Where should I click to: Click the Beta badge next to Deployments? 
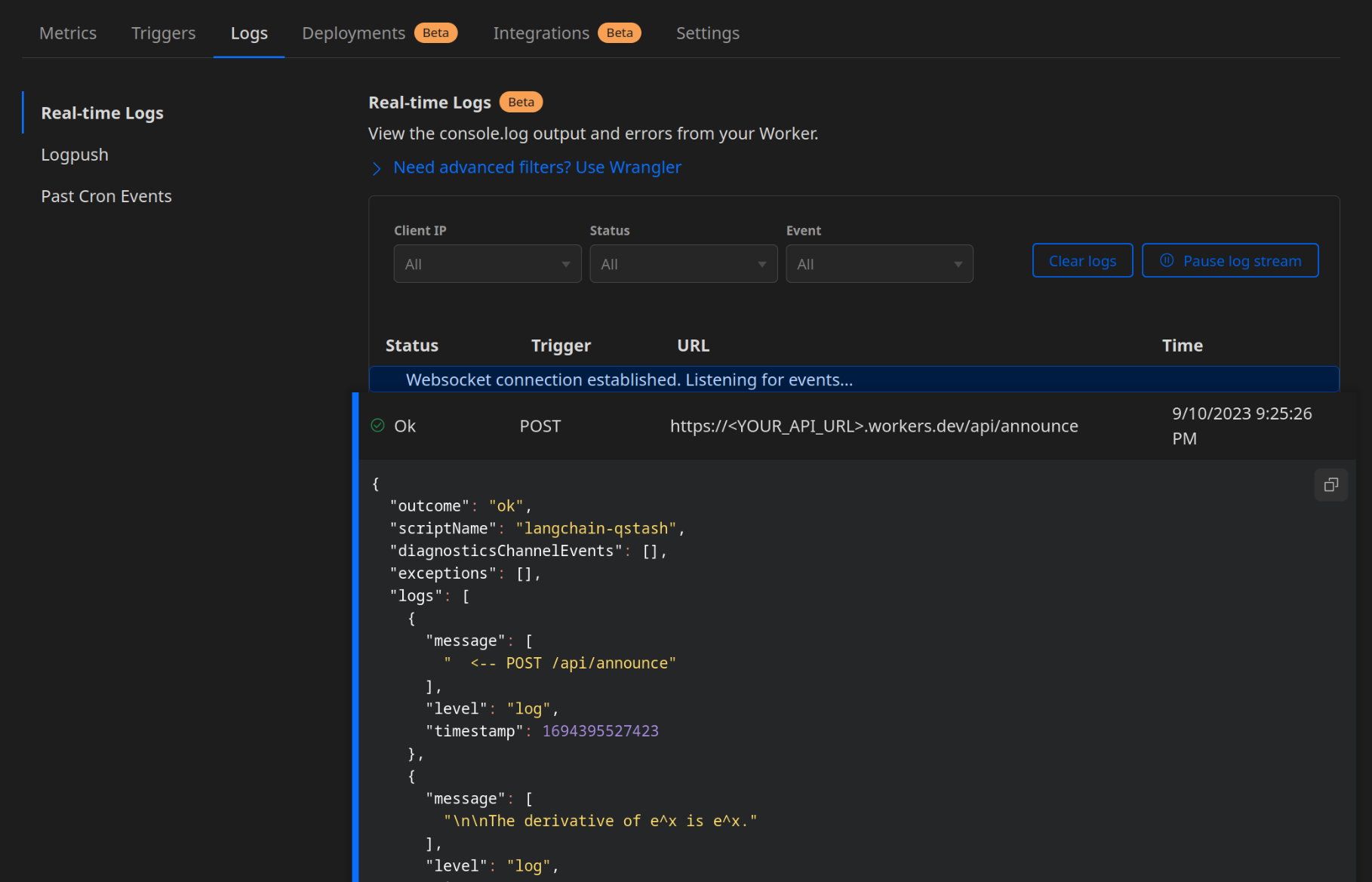435,33
